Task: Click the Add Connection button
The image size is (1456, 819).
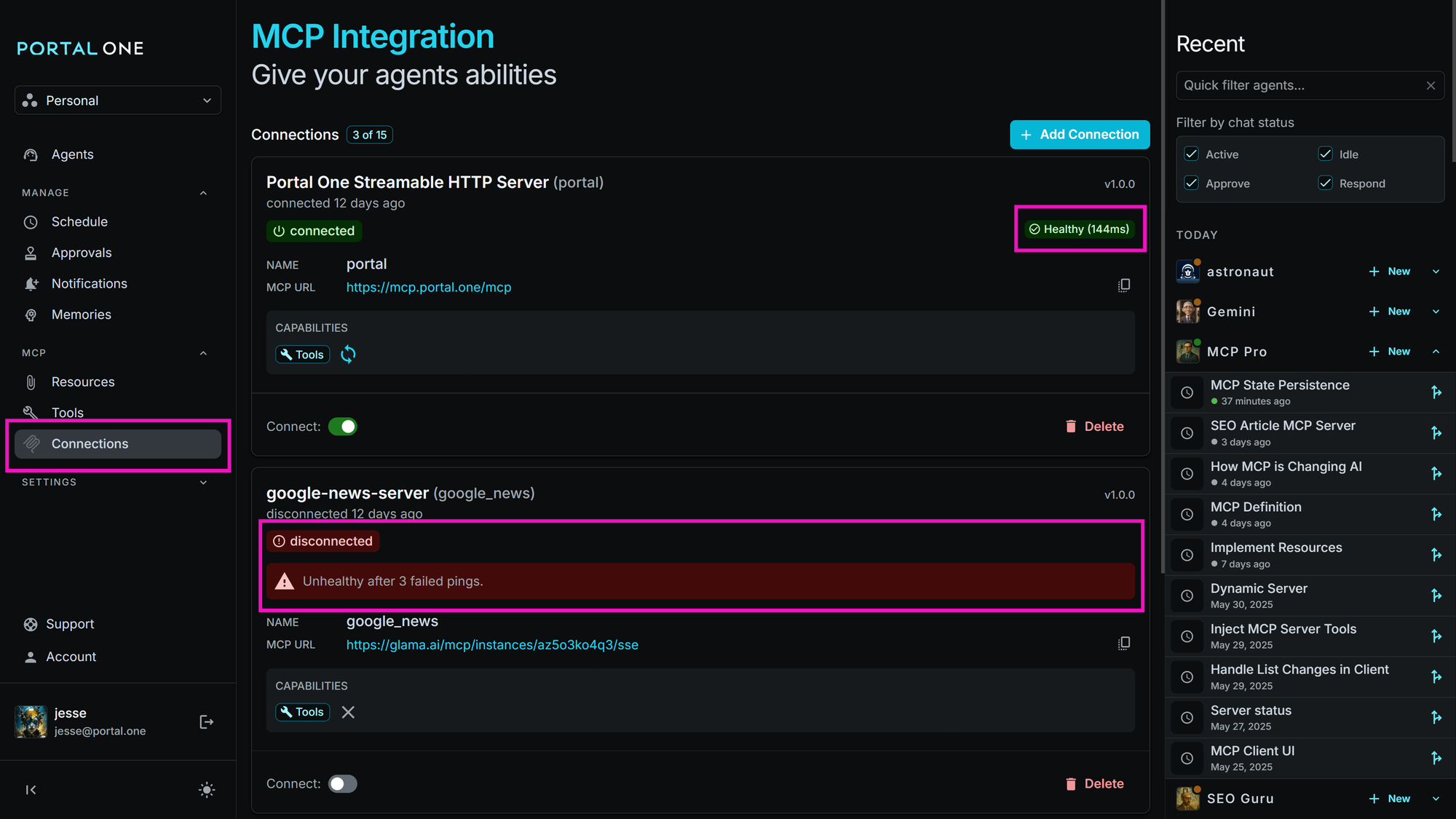Action: coord(1079,135)
